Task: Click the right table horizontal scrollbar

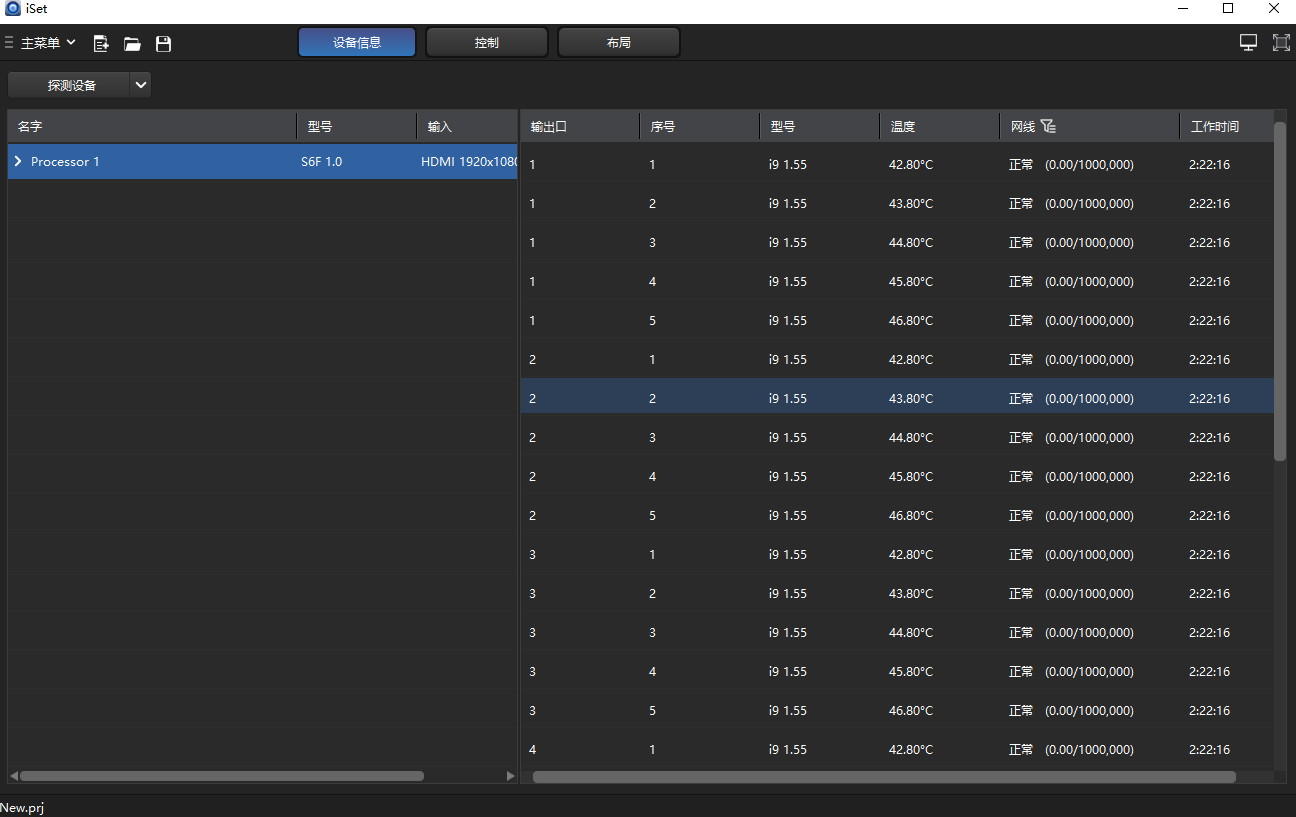Action: (884, 776)
